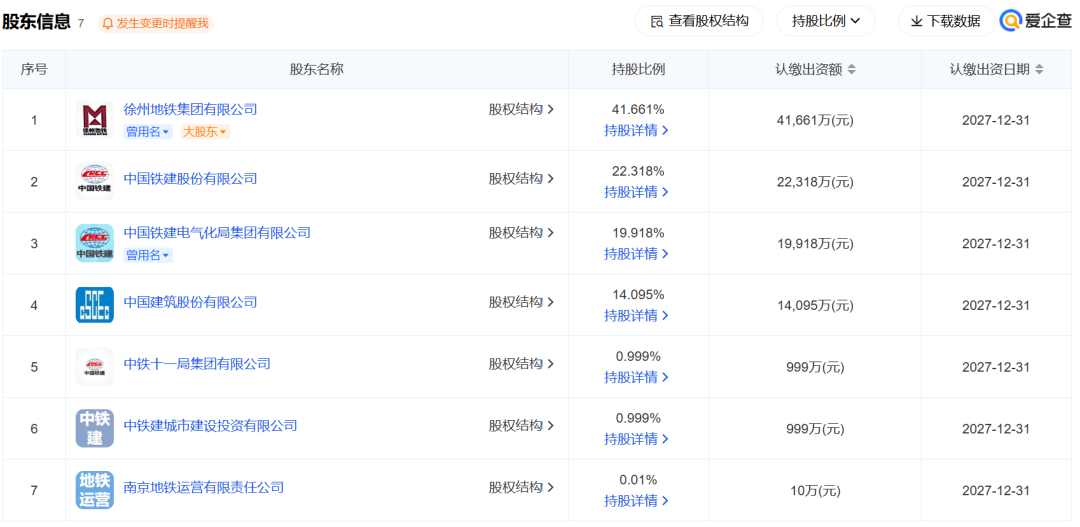Expand the 大股东 tag dropdown

tap(205, 132)
